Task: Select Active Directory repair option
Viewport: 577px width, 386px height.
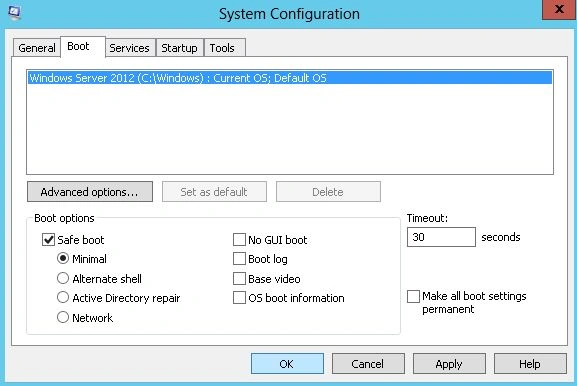Action: [x=63, y=298]
